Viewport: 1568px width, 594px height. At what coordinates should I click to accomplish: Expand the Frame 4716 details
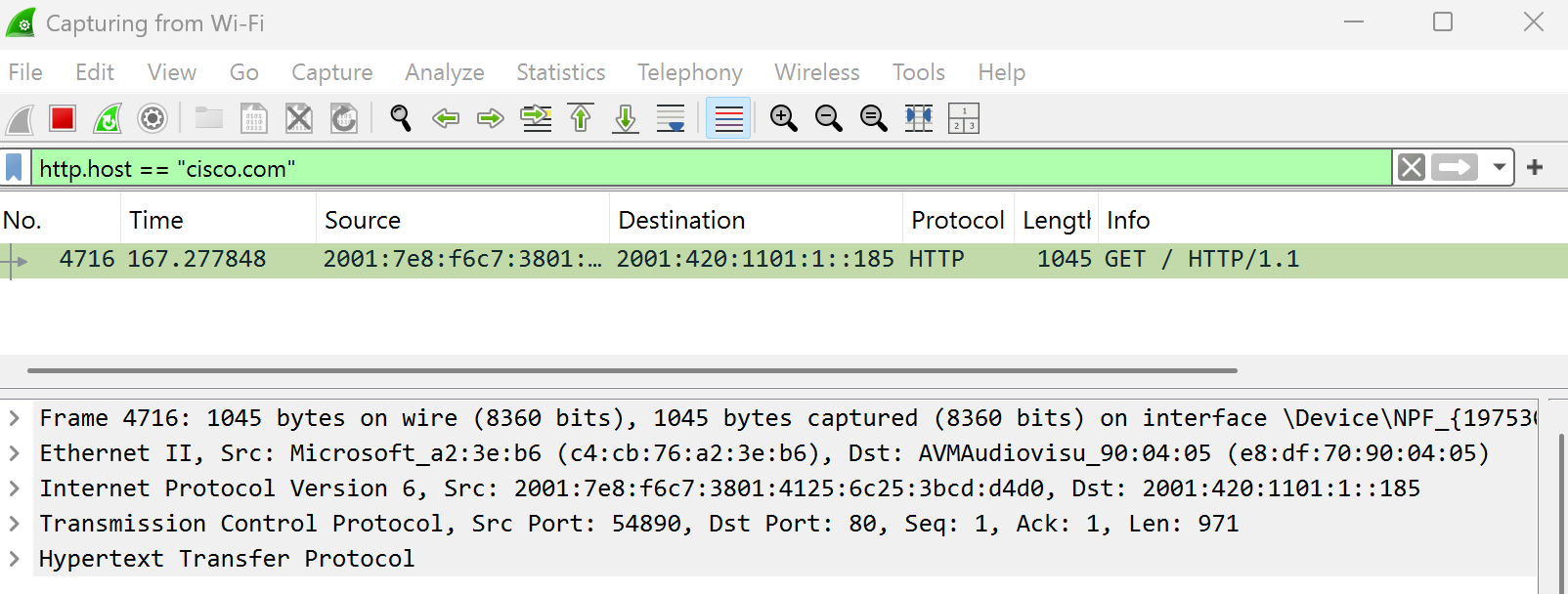14,418
